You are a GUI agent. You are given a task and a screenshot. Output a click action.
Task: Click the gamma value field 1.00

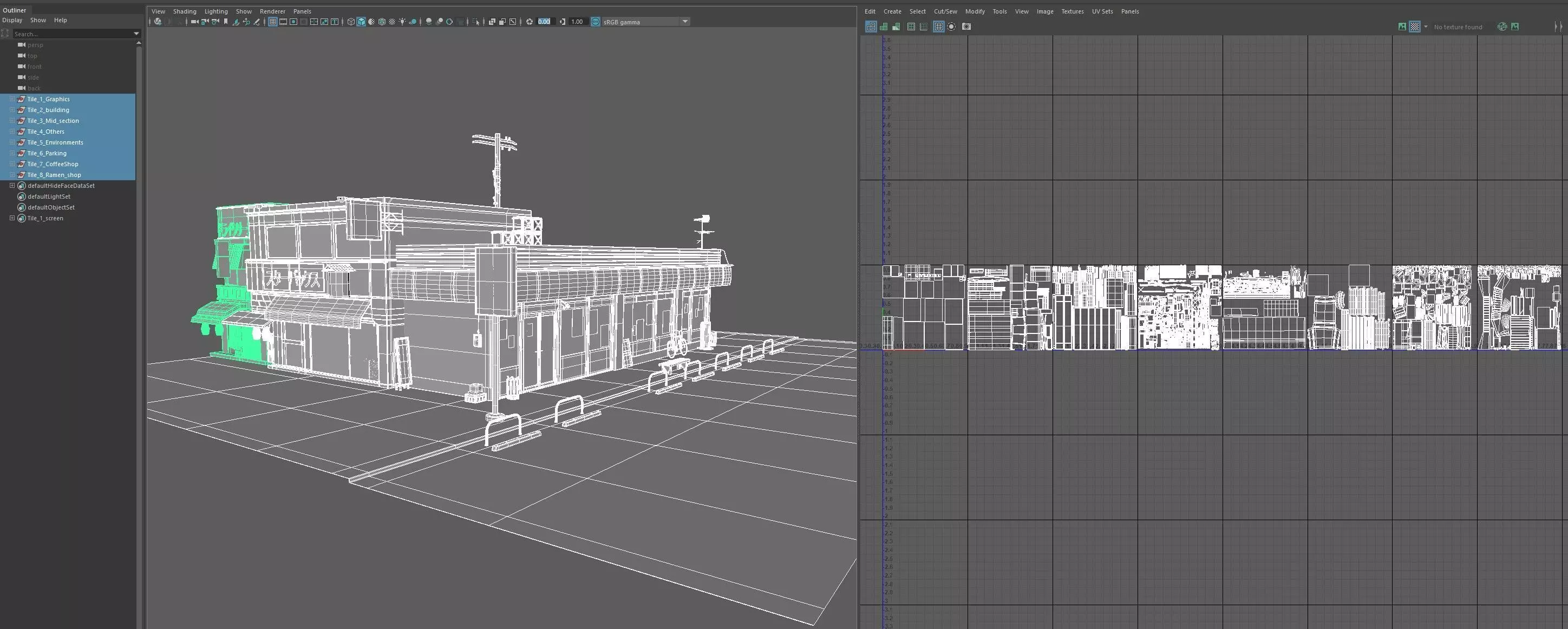pos(578,21)
